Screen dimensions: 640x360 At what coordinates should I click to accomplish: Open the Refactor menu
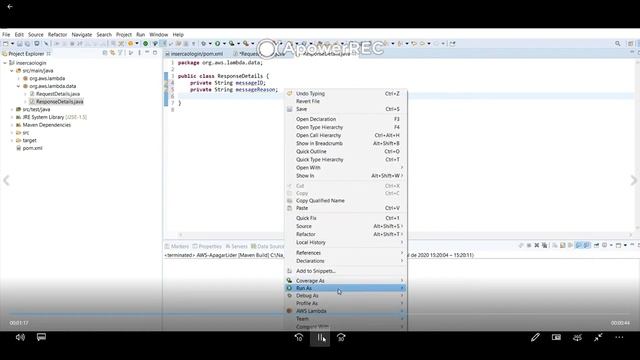point(57,35)
